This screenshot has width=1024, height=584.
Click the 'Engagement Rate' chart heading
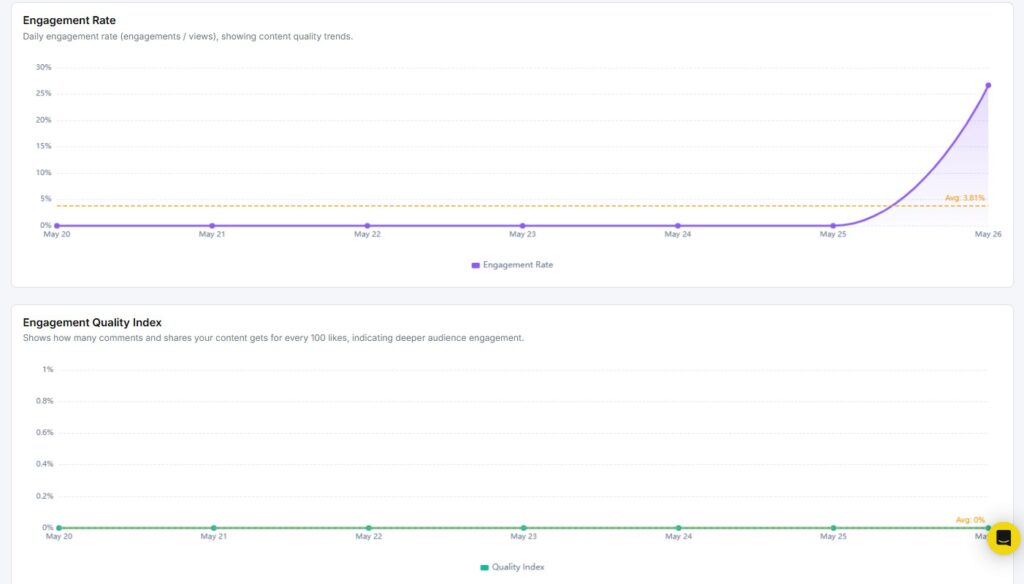tap(69, 20)
